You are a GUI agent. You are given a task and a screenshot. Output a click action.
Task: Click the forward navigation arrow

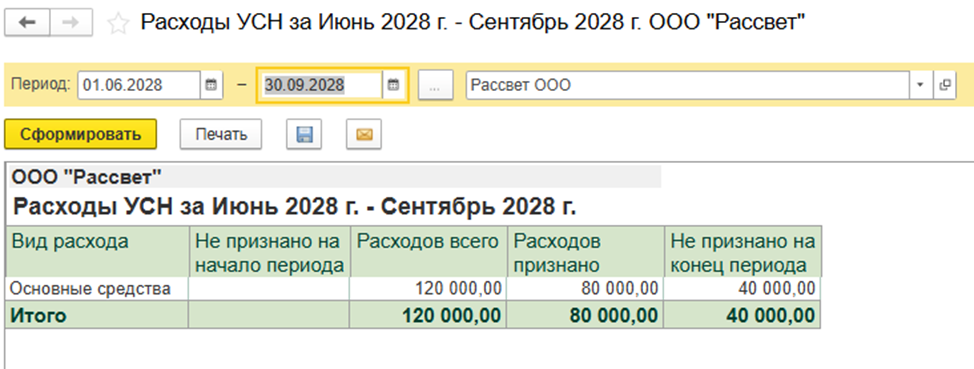click(x=71, y=24)
